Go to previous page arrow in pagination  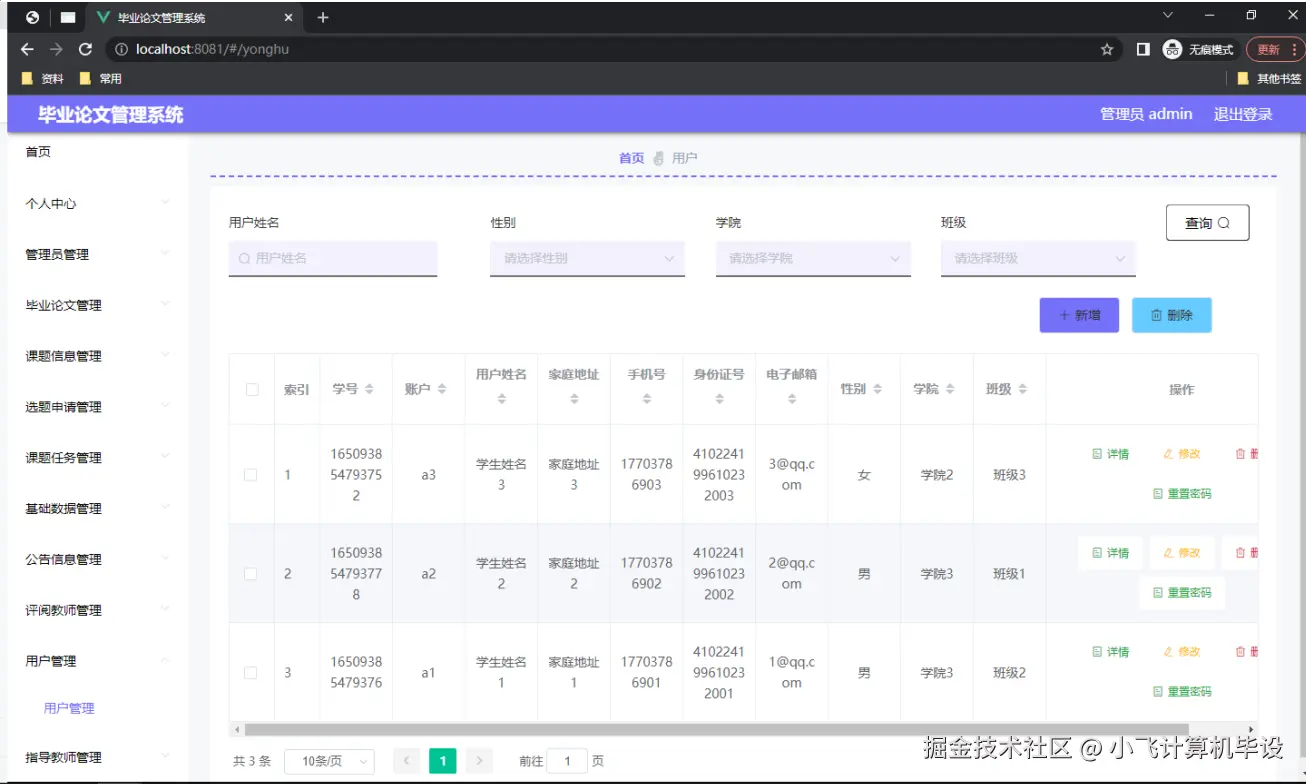point(407,761)
